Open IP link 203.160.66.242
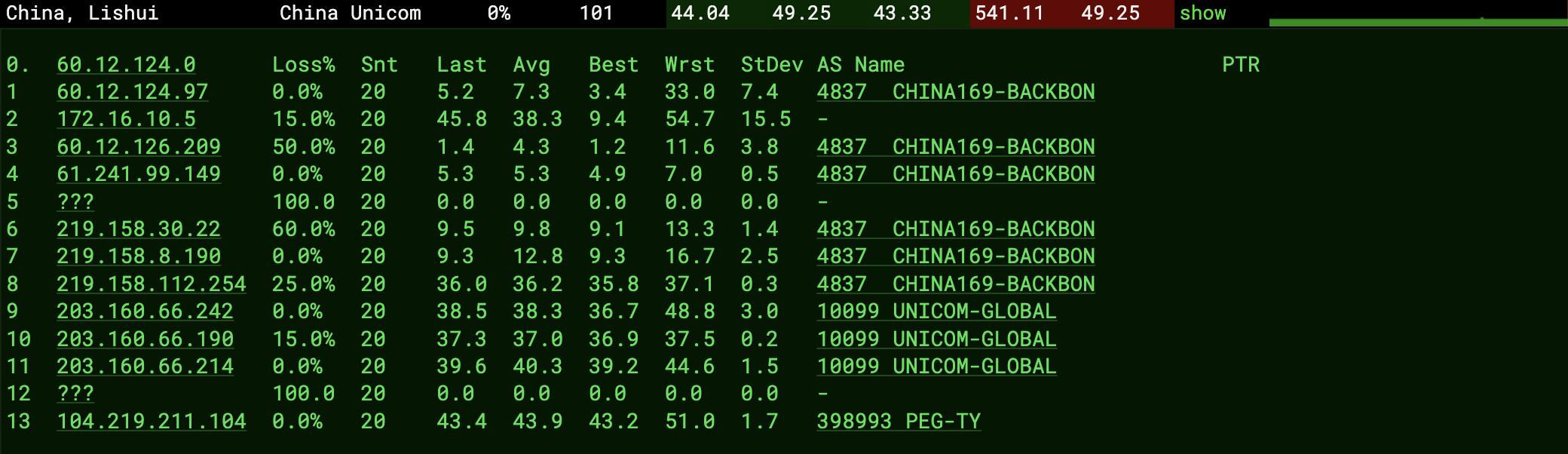 tap(145, 311)
